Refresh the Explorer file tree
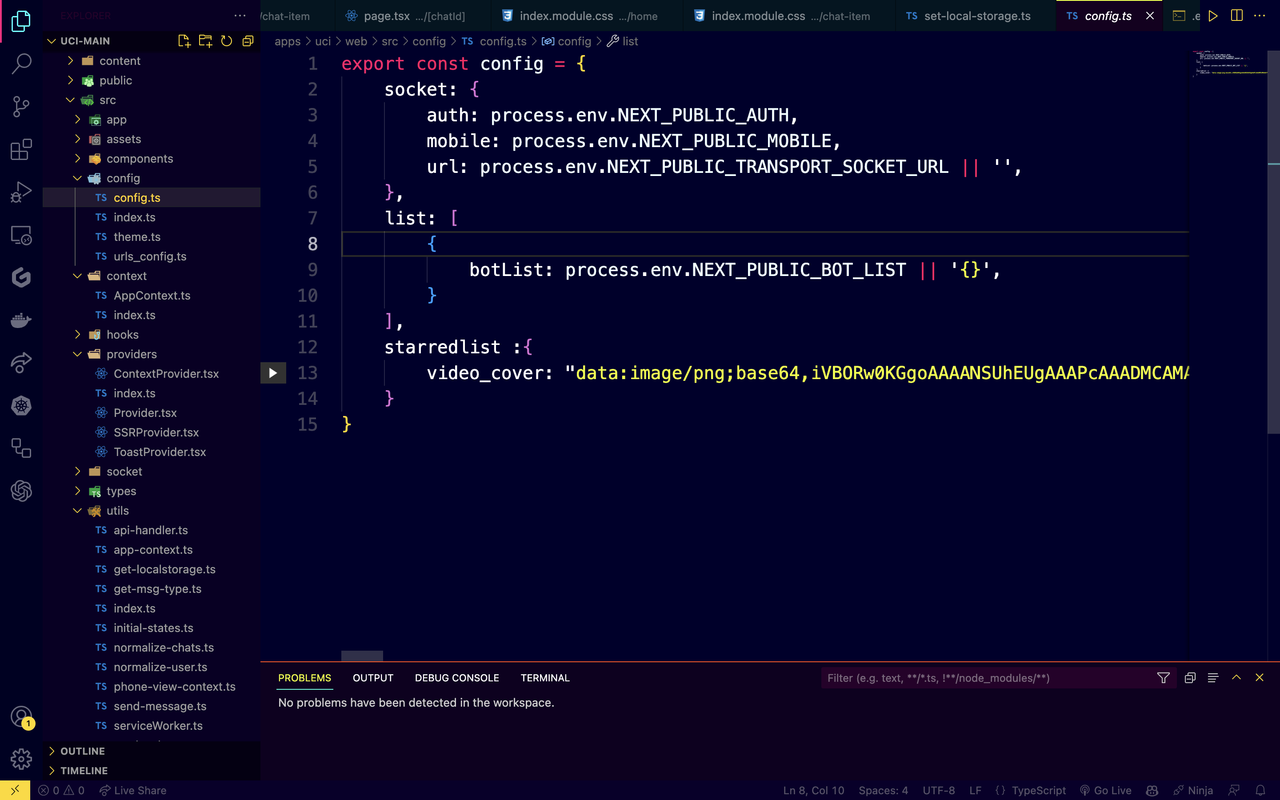1280x800 pixels. (x=226, y=41)
